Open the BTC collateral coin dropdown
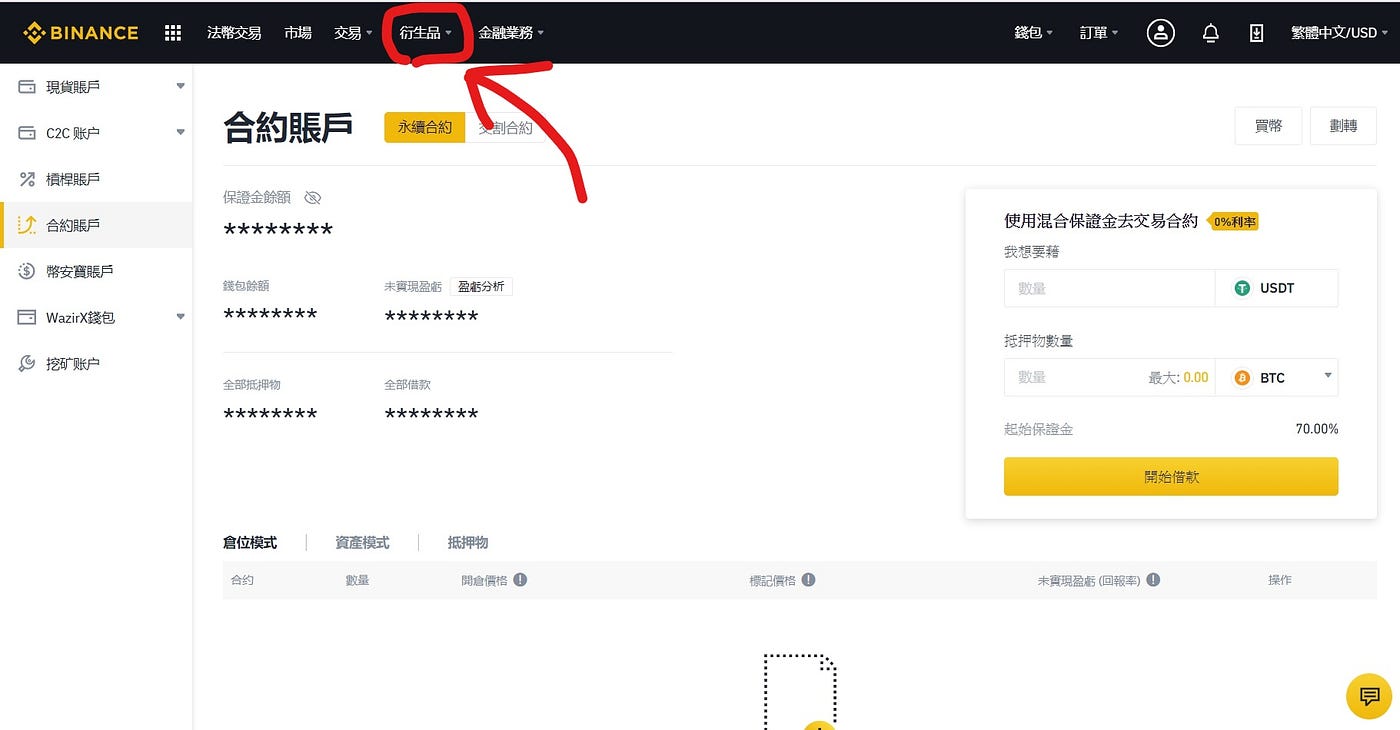 1329,377
